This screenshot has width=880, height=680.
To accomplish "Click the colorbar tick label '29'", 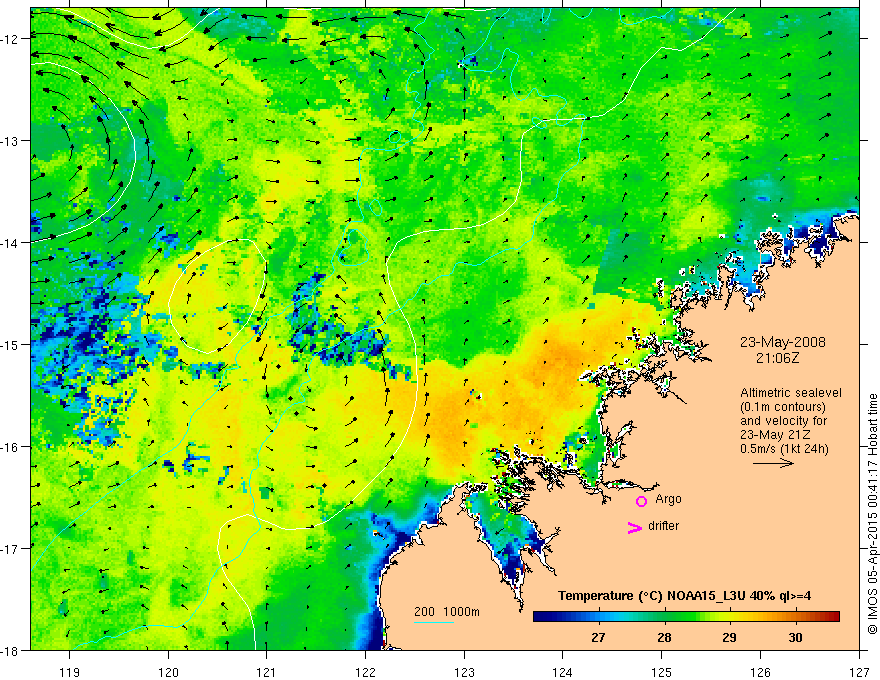I will pos(729,637).
